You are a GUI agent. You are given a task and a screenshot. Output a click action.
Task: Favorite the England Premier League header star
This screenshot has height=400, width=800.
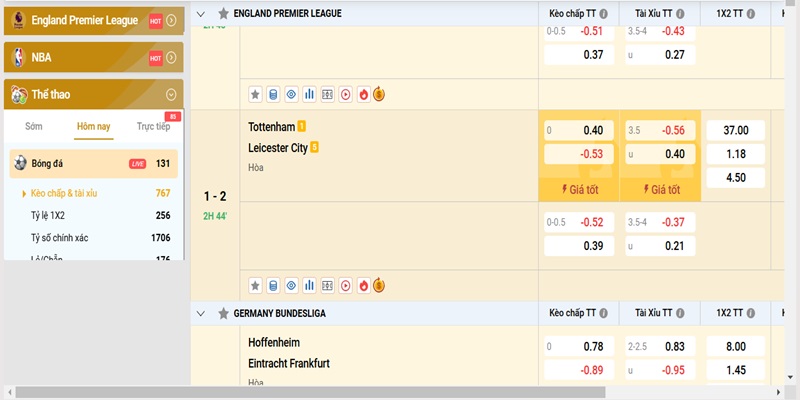pyautogui.click(x=222, y=14)
